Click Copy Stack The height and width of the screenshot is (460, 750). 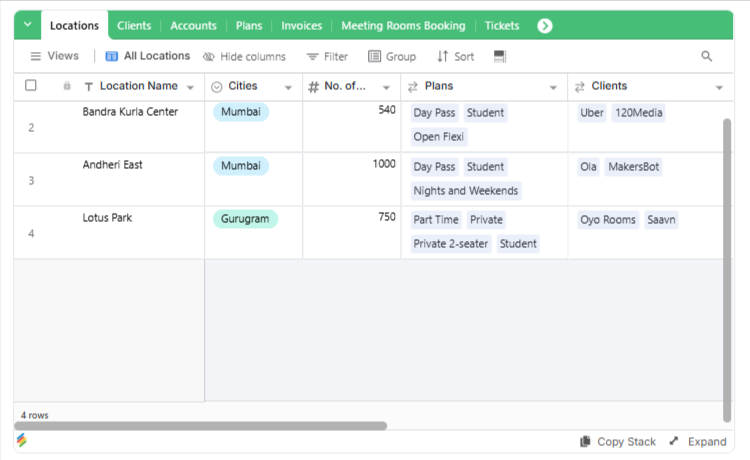coord(618,442)
